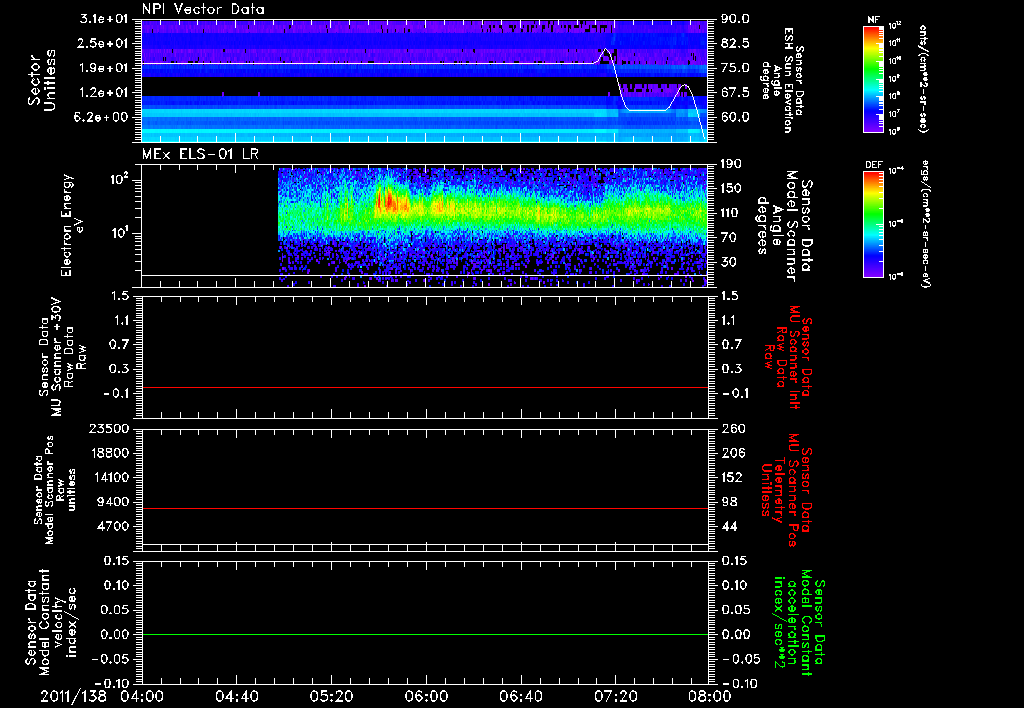Click the 60.0 degree tick value

[x=735, y=117]
